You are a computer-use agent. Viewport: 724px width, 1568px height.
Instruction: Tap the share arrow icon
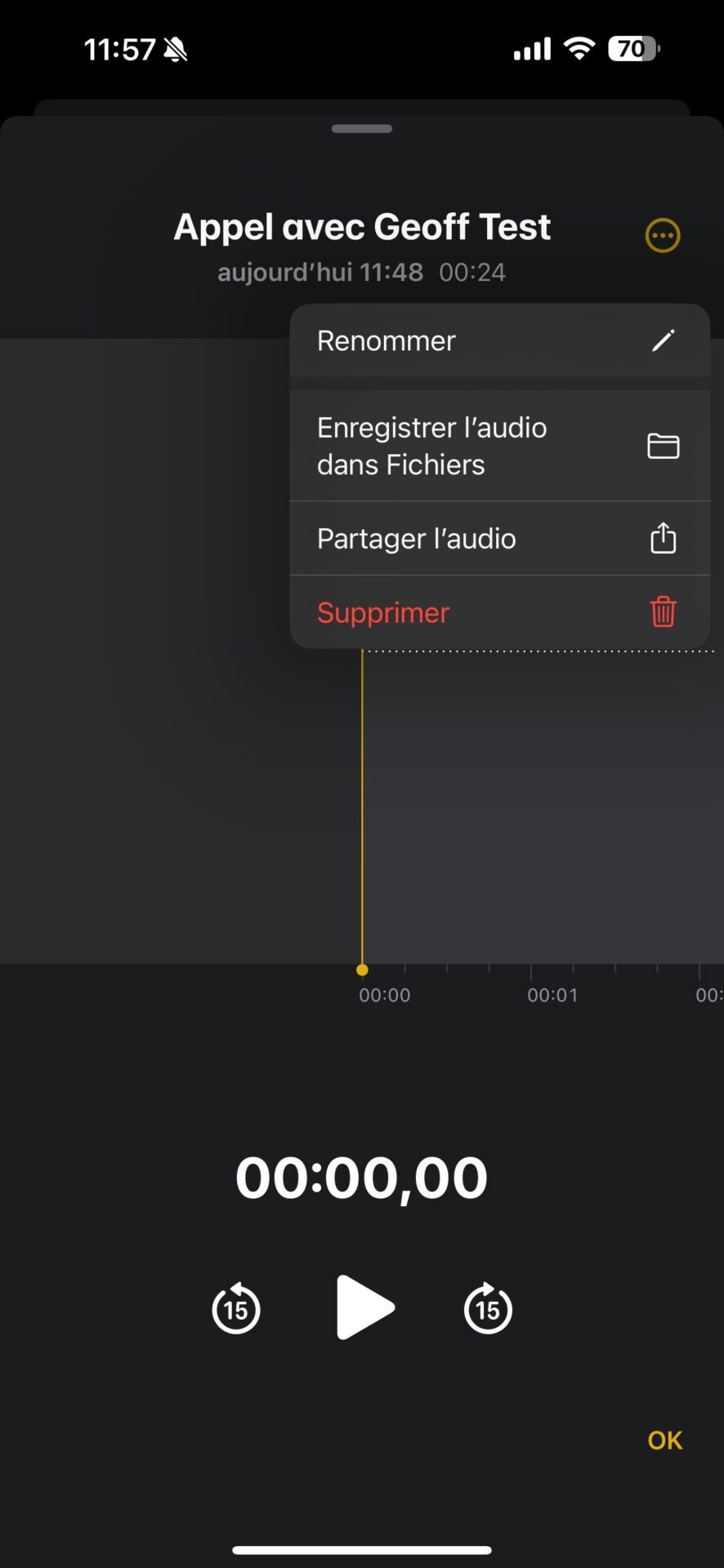(663, 537)
